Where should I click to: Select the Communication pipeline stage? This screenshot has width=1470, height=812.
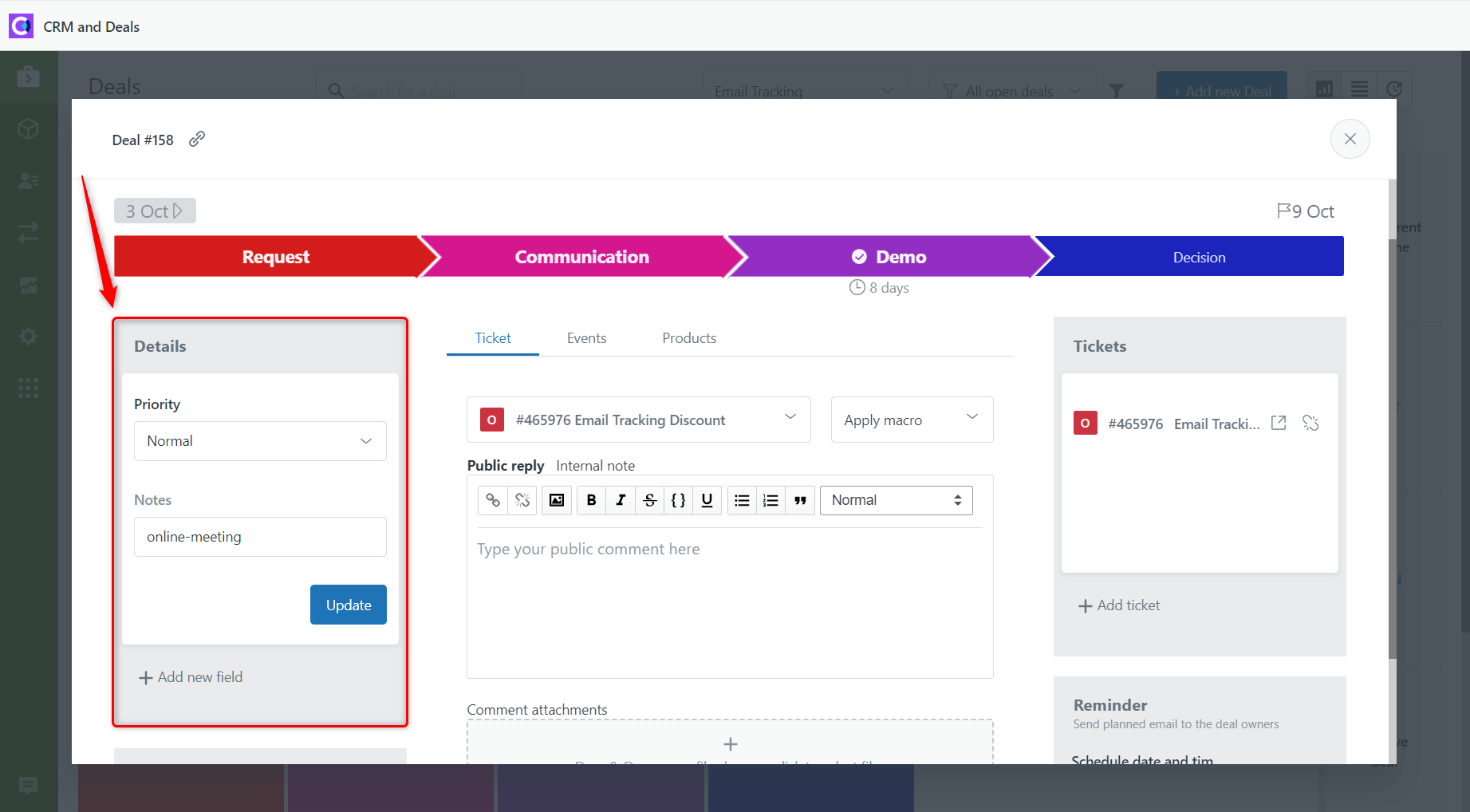click(581, 257)
